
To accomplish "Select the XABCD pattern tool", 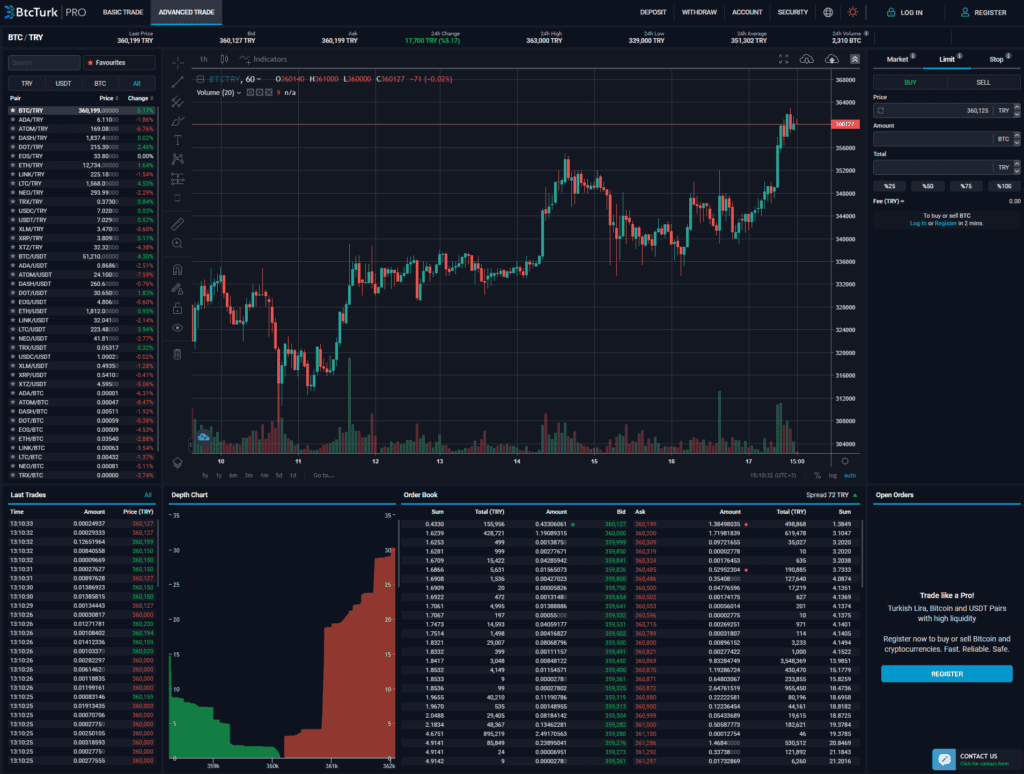I will click(x=177, y=159).
